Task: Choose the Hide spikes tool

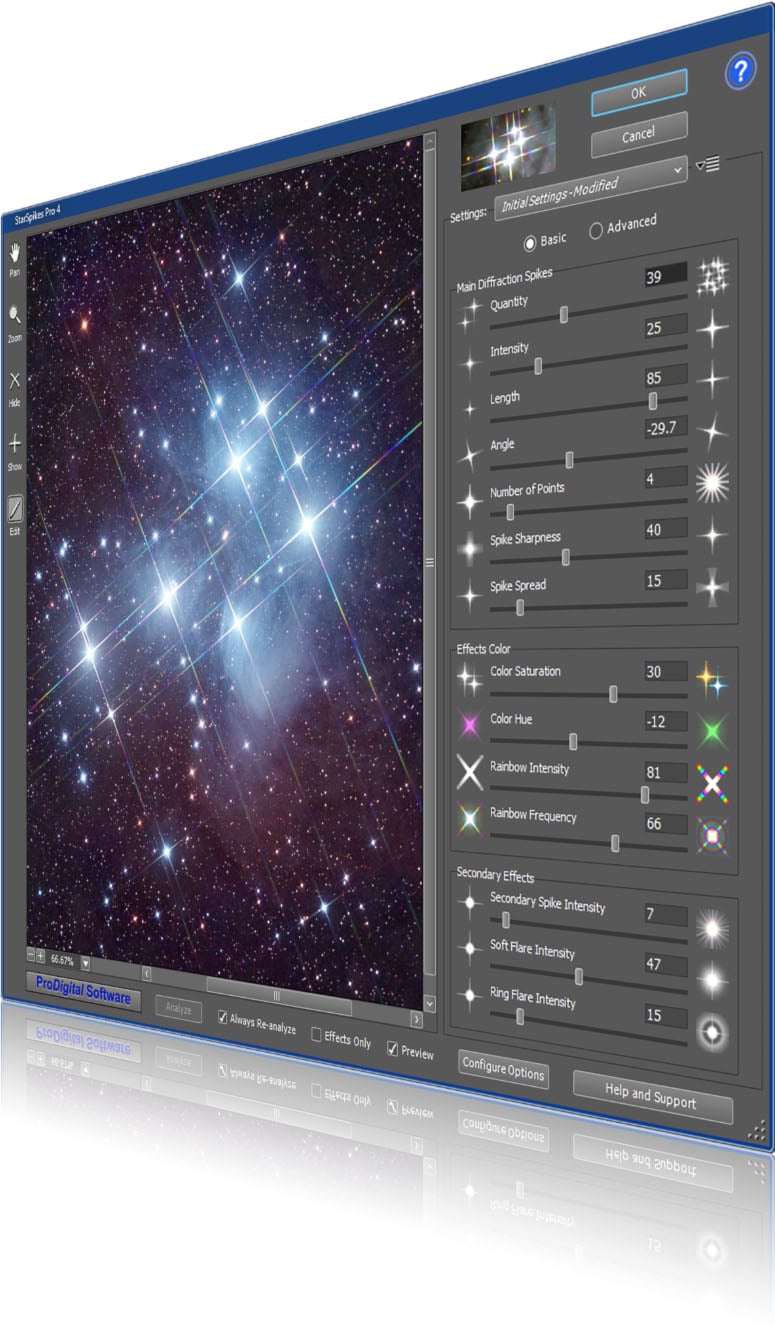Action: click(15, 380)
